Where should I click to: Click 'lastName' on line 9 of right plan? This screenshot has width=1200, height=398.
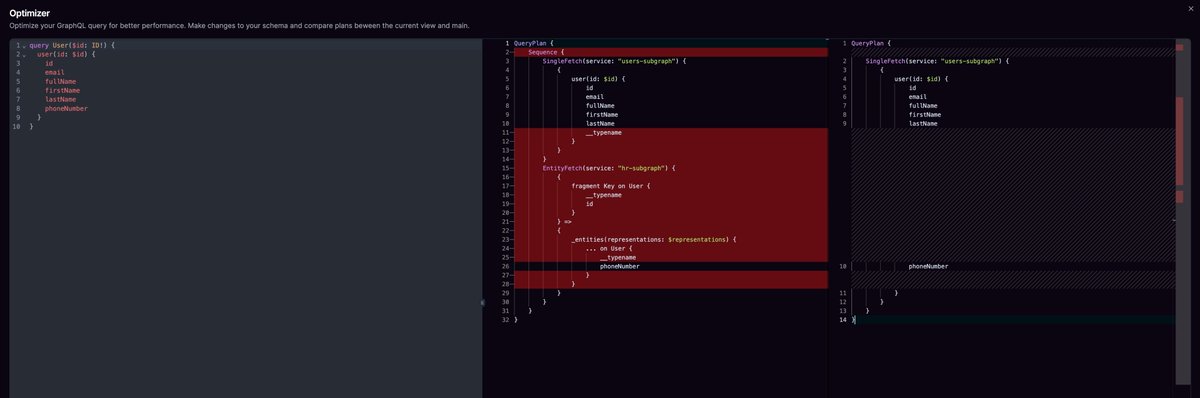(923, 124)
